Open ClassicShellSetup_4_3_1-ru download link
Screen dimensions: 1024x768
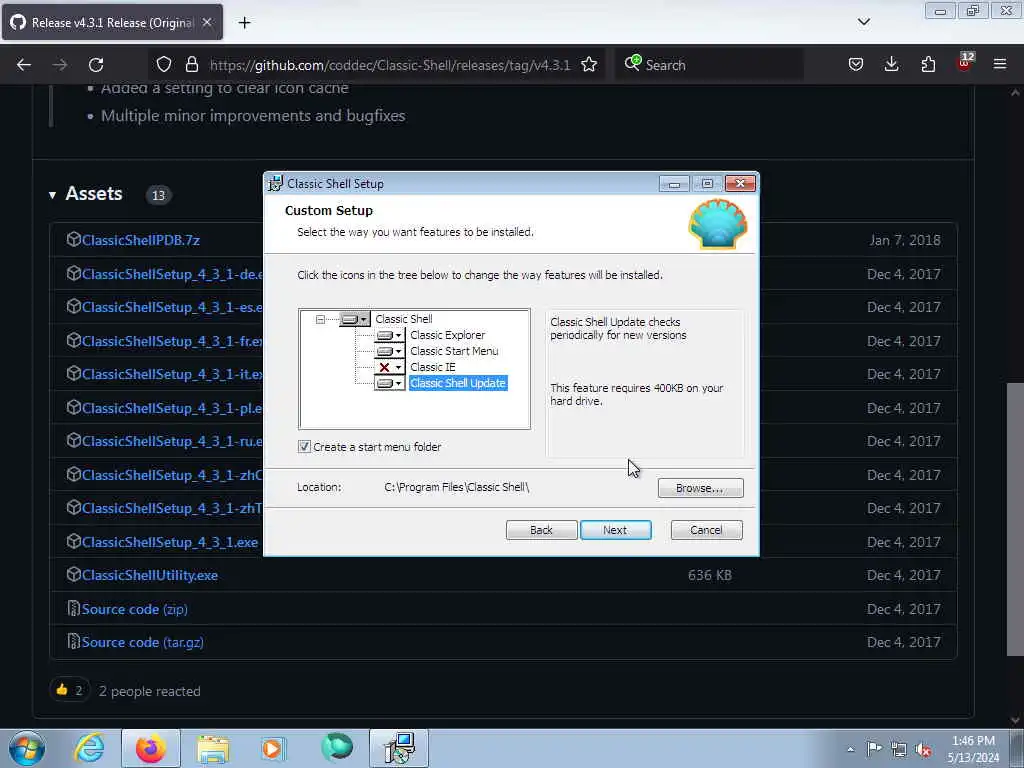pyautogui.click(x=172, y=441)
